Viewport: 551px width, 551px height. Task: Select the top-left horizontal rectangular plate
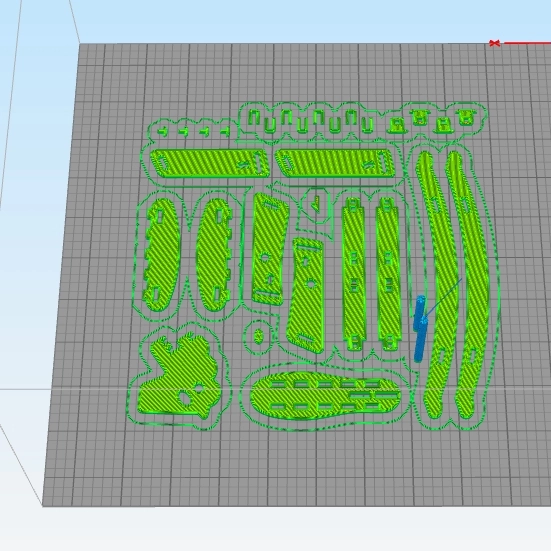point(210,164)
